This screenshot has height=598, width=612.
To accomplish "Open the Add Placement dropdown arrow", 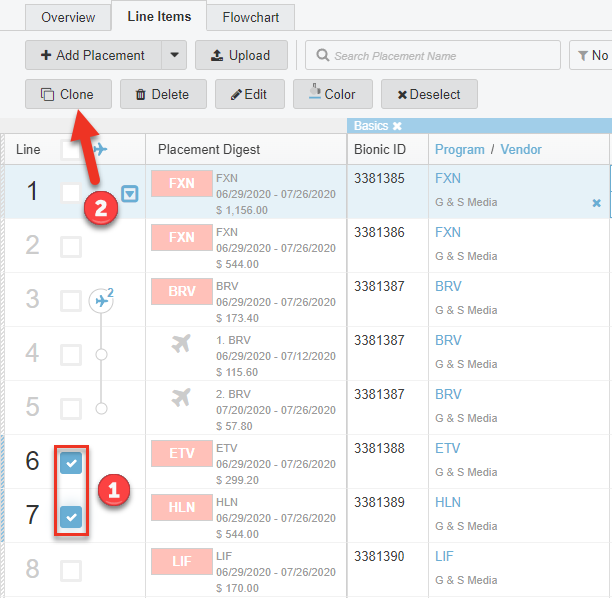I will click(x=174, y=55).
